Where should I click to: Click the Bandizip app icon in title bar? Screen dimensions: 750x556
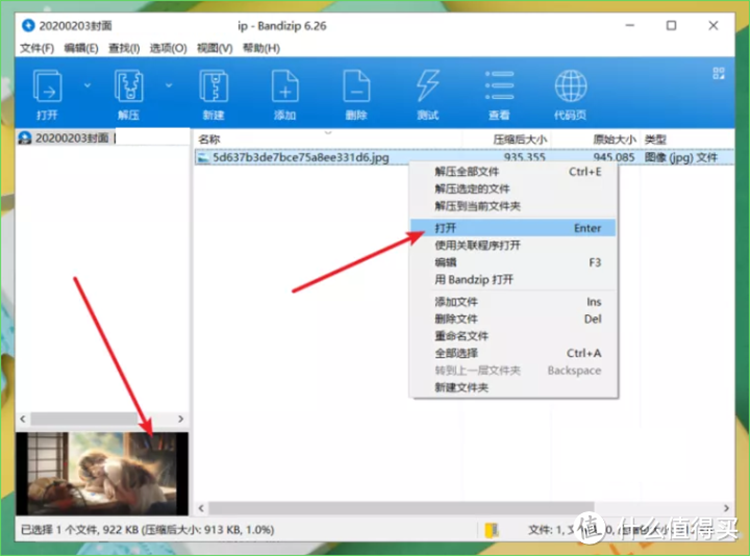tap(28, 25)
